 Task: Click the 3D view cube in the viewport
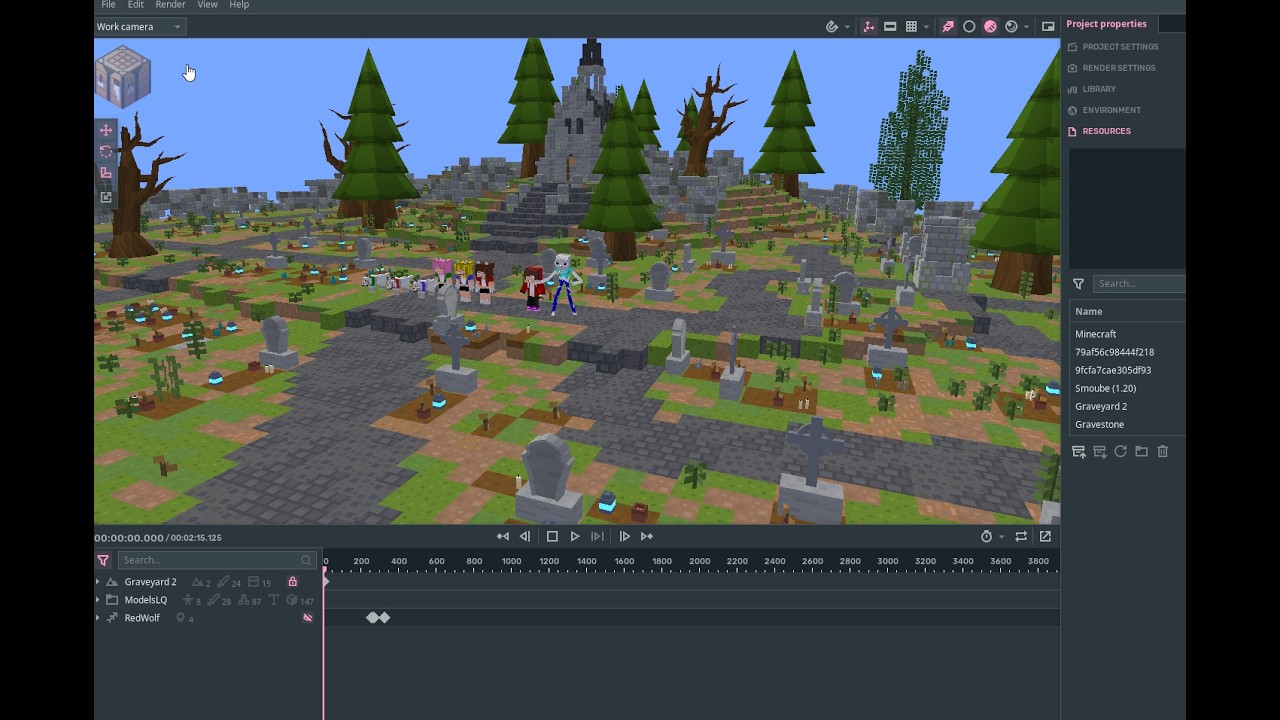tap(123, 76)
